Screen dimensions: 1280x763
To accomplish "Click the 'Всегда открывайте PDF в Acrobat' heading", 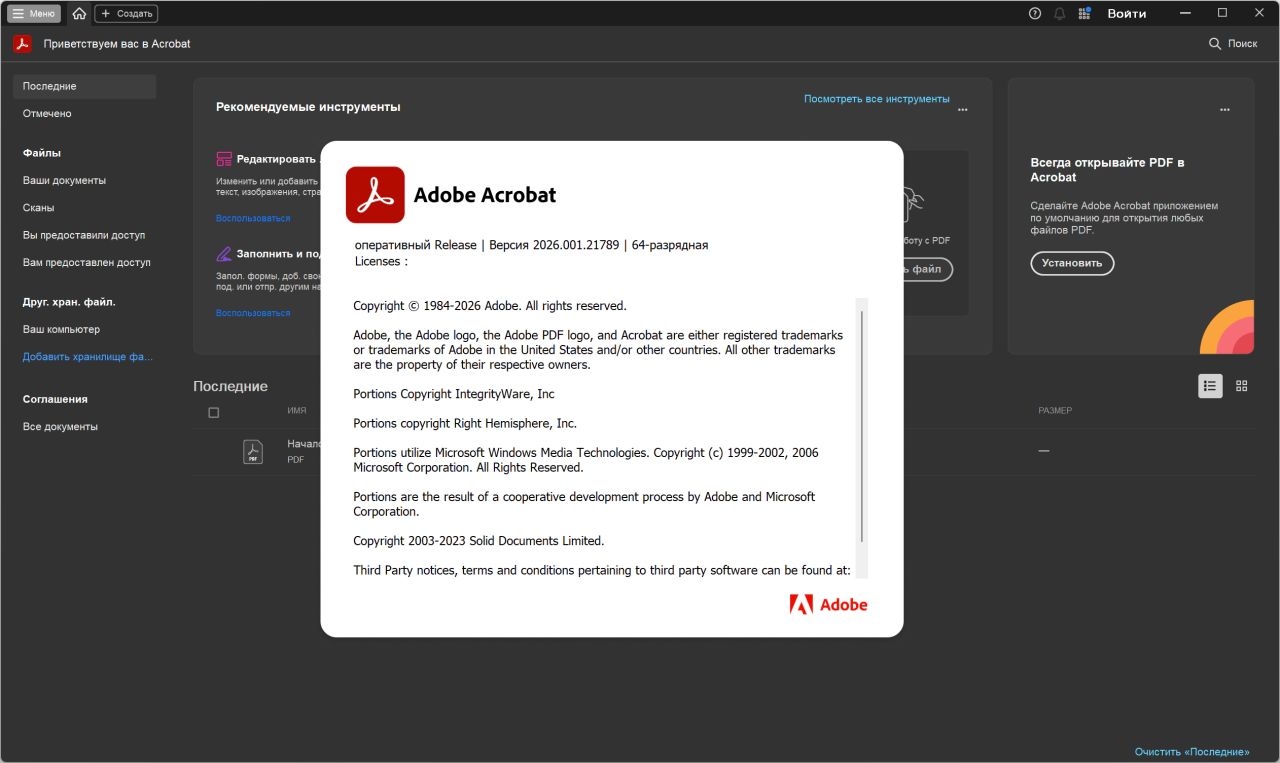I will [1108, 170].
